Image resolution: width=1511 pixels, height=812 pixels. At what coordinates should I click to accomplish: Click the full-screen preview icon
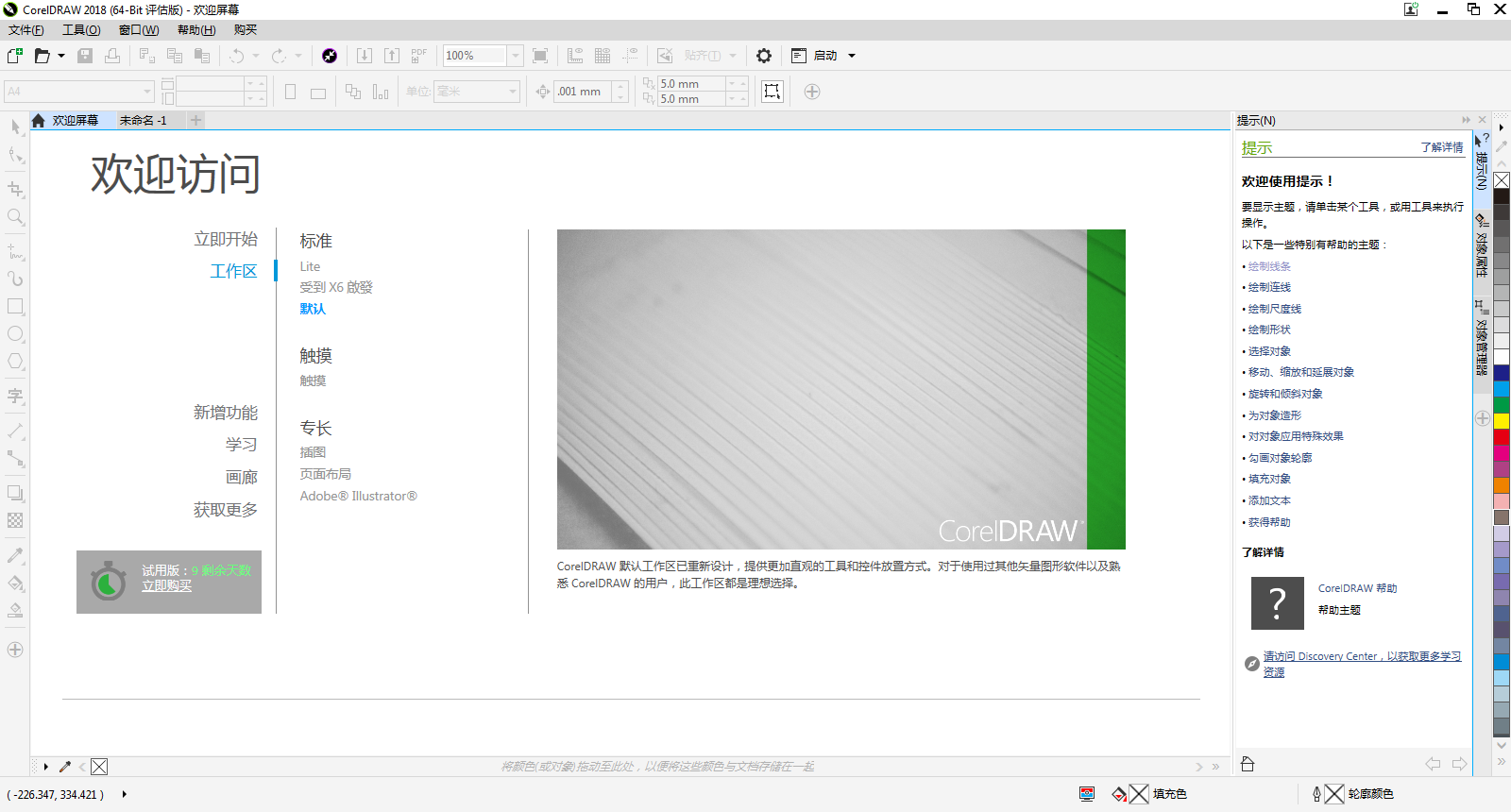(540, 56)
